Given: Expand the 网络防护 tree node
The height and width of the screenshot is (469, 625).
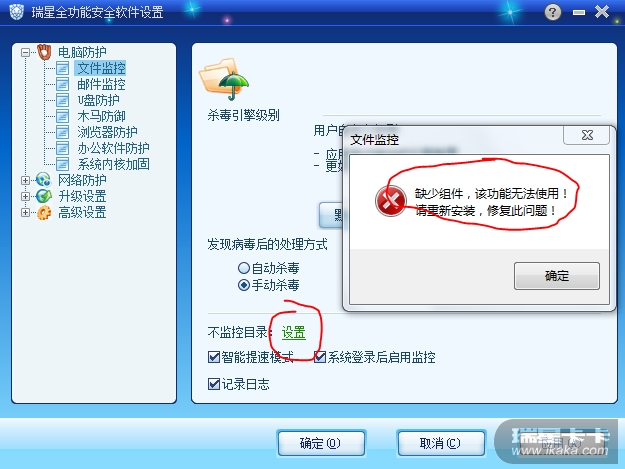Looking at the screenshot, I should (26, 181).
